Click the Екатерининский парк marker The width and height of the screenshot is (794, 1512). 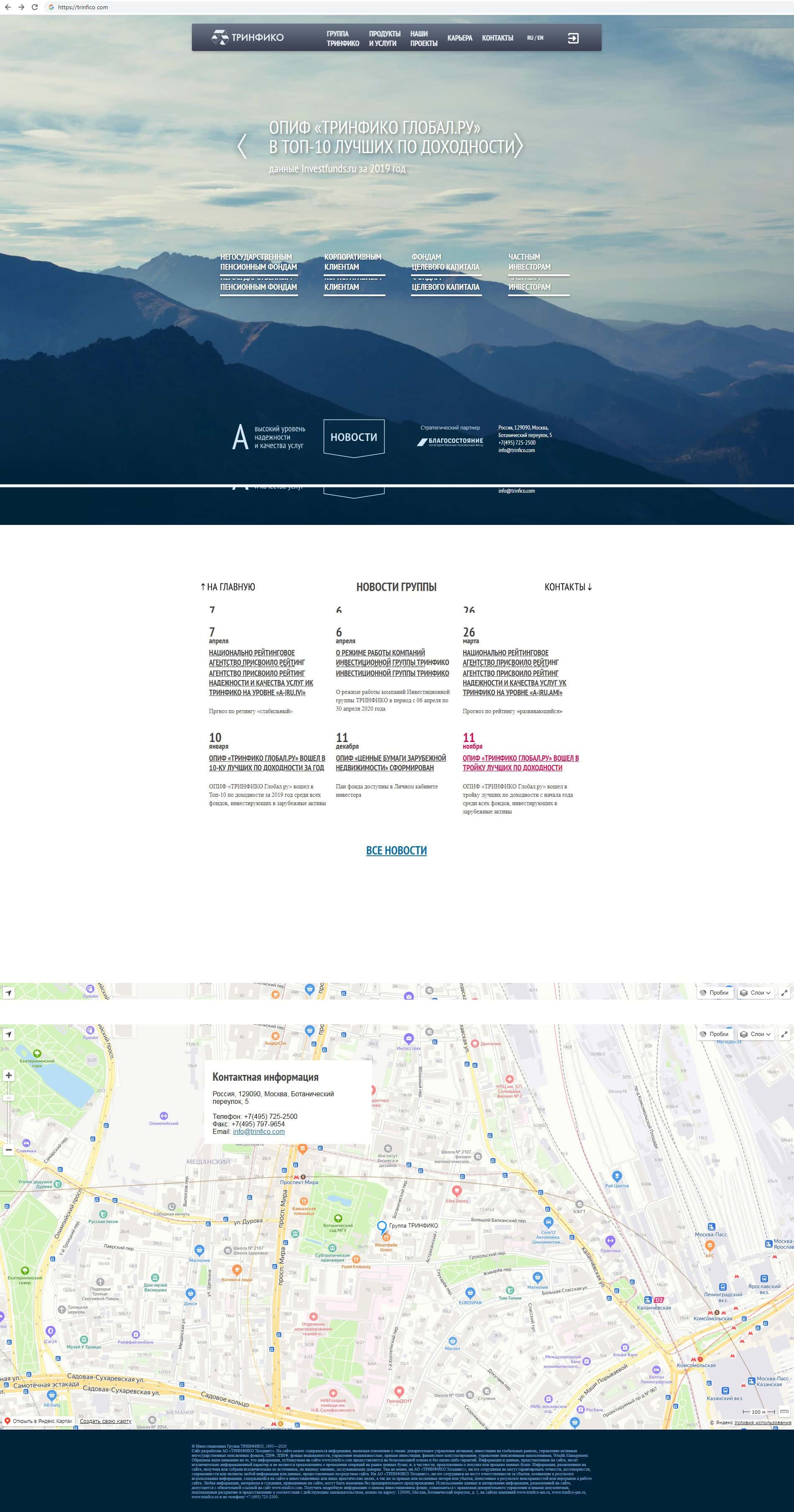tap(37, 1054)
